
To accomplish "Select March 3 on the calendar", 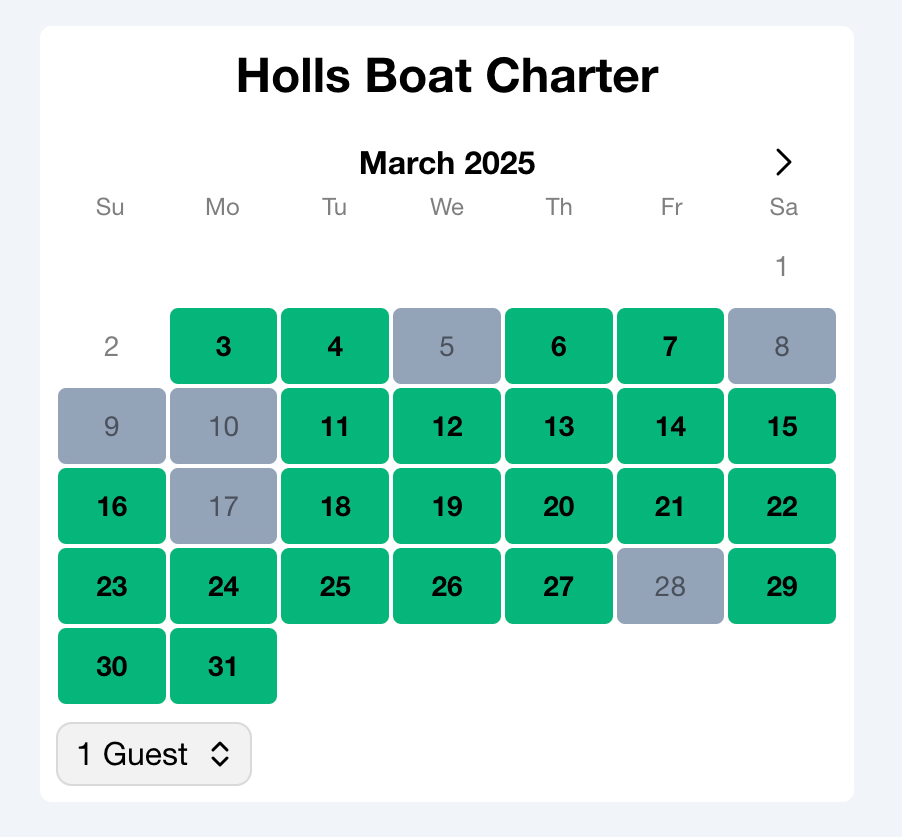I will click(223, 346).
